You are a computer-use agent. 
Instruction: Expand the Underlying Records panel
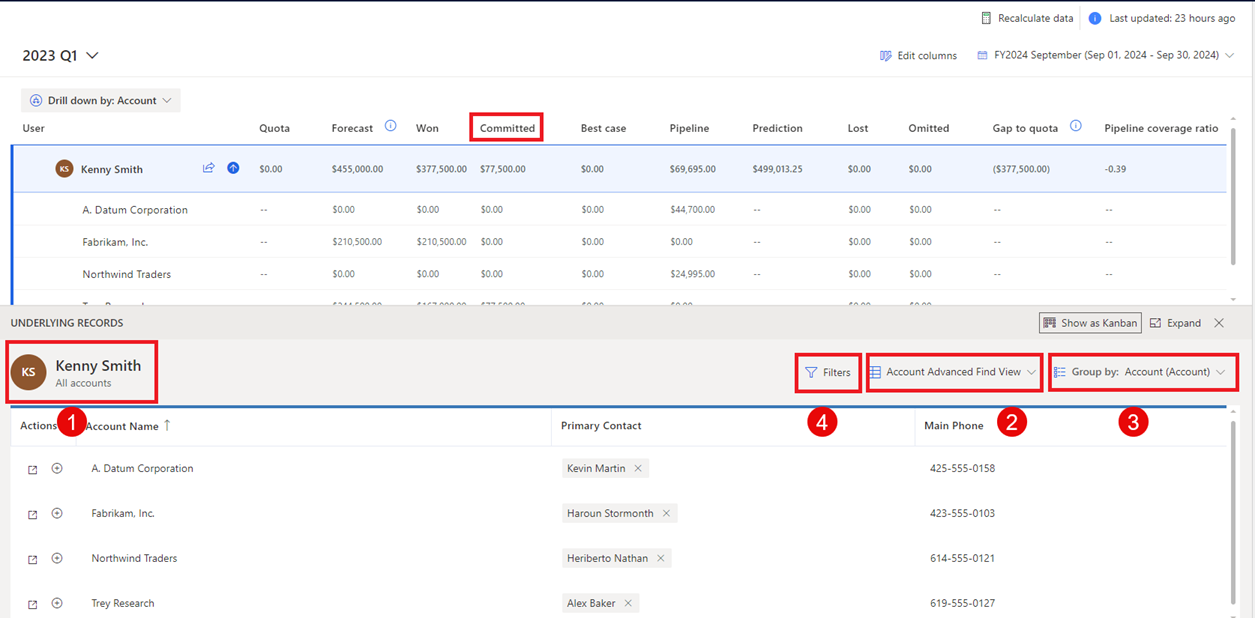1175,322
